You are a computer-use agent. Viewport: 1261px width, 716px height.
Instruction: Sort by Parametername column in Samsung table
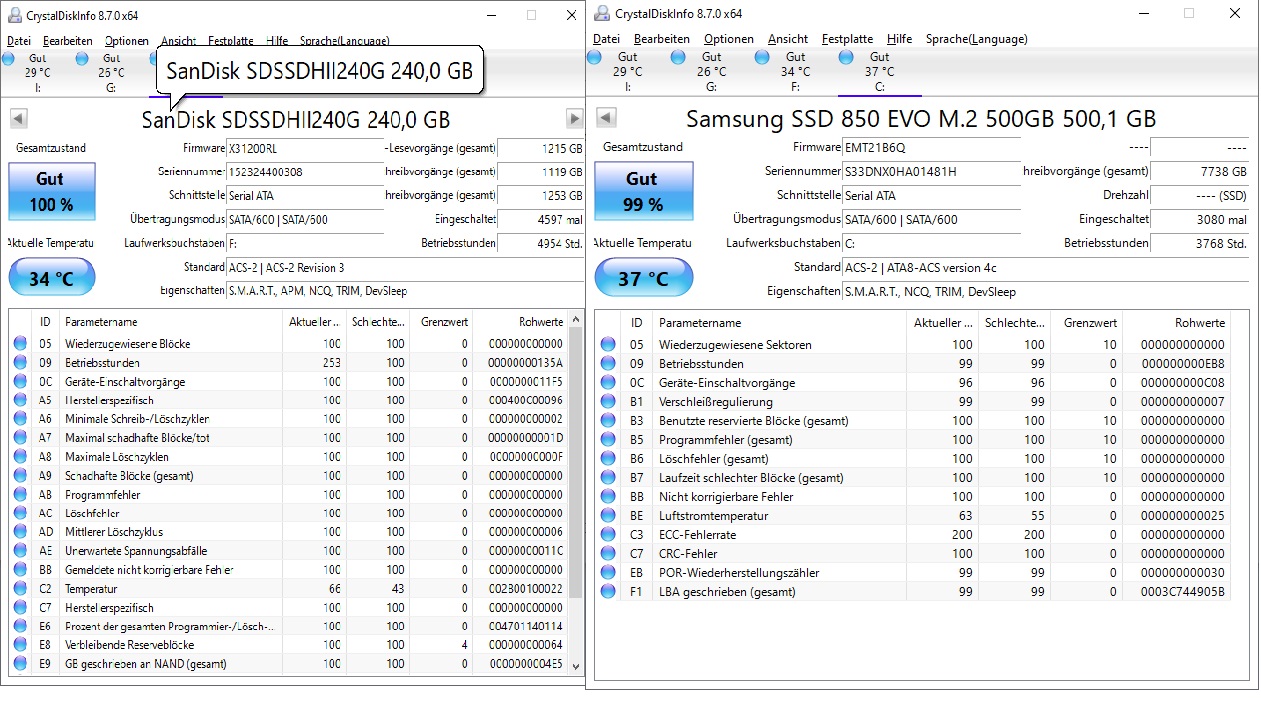(x=778, y=323)
